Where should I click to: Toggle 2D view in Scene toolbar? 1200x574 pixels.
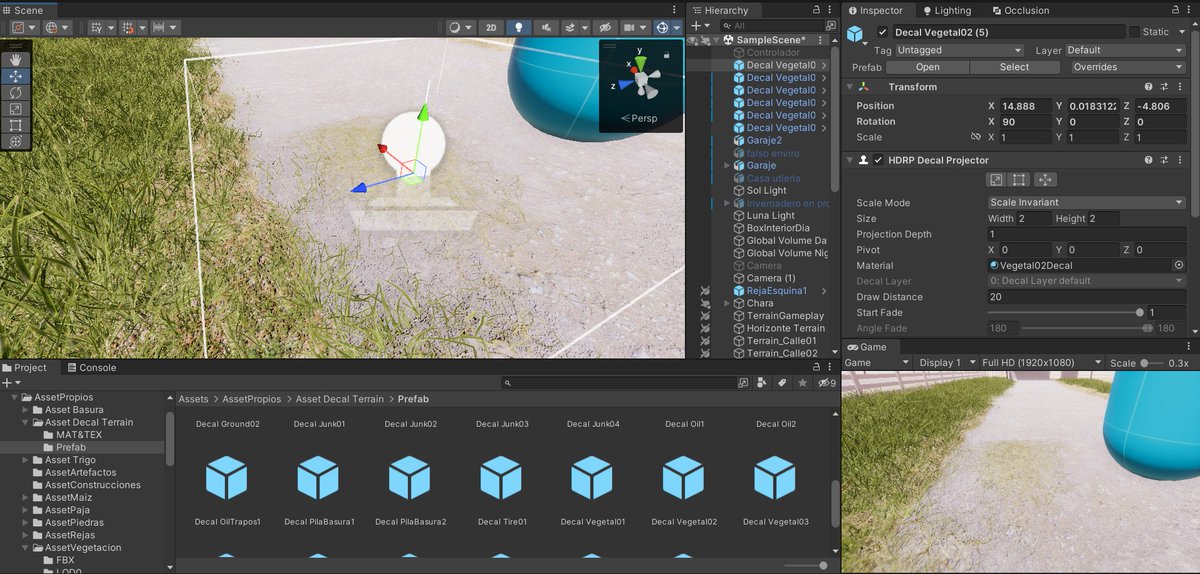[x=490, y=28]
